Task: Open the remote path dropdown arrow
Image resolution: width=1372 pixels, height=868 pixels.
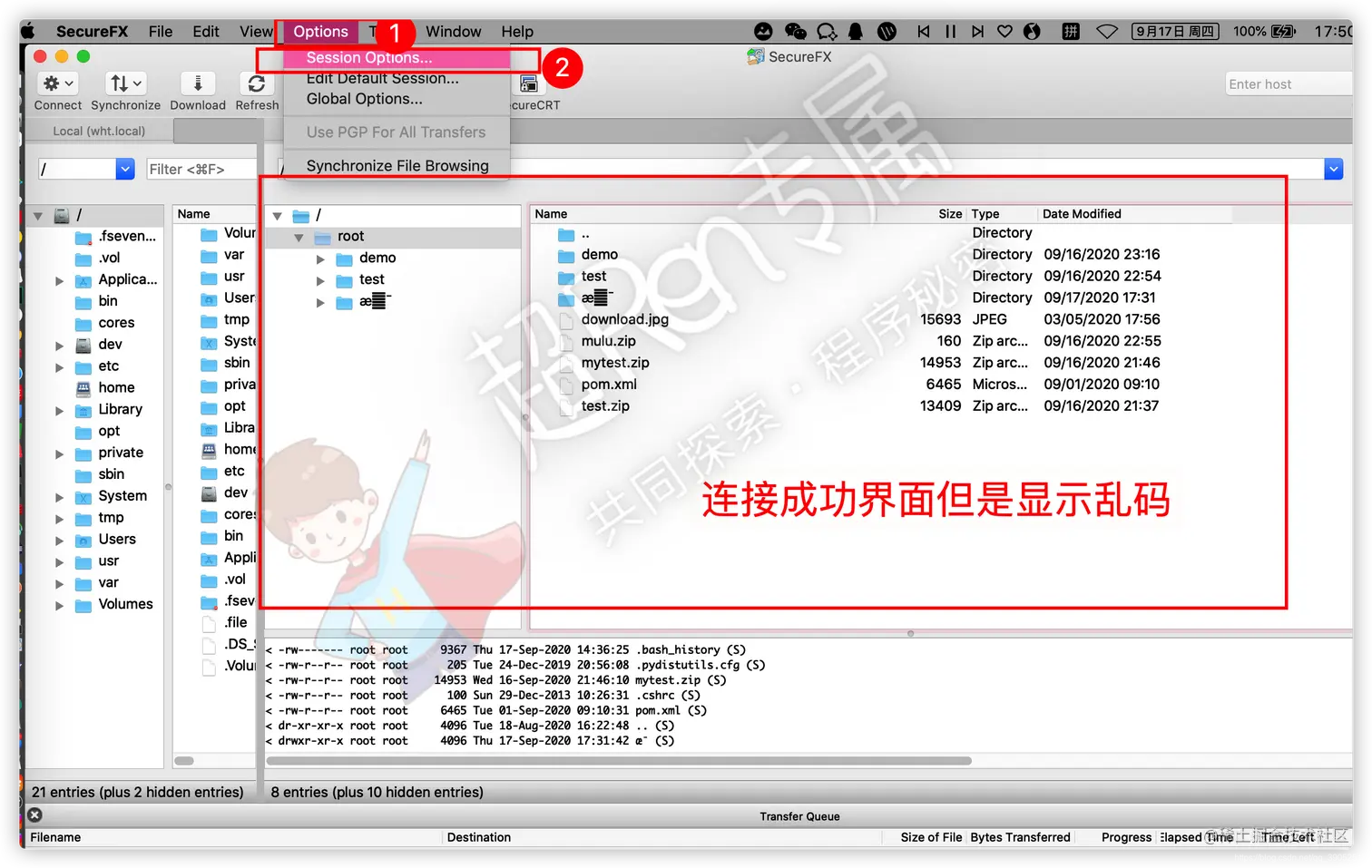Action: (x=1333, y=169)
